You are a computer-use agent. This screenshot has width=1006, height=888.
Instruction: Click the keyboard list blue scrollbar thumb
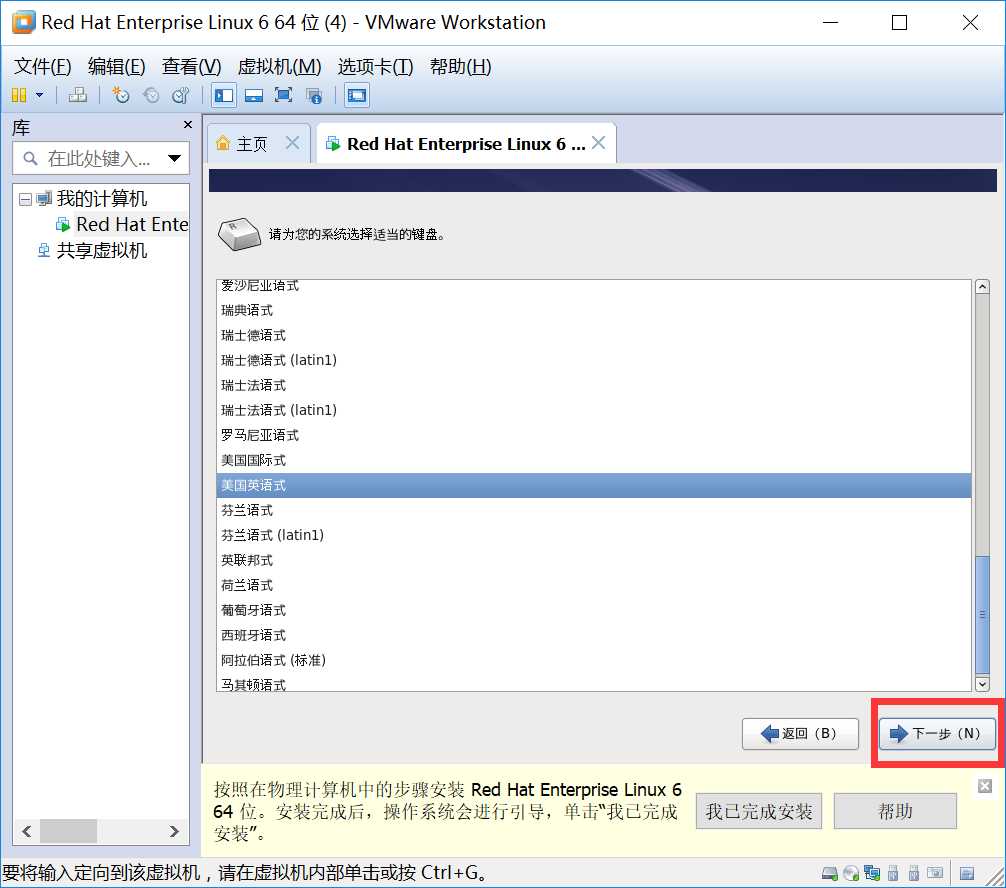982,615
